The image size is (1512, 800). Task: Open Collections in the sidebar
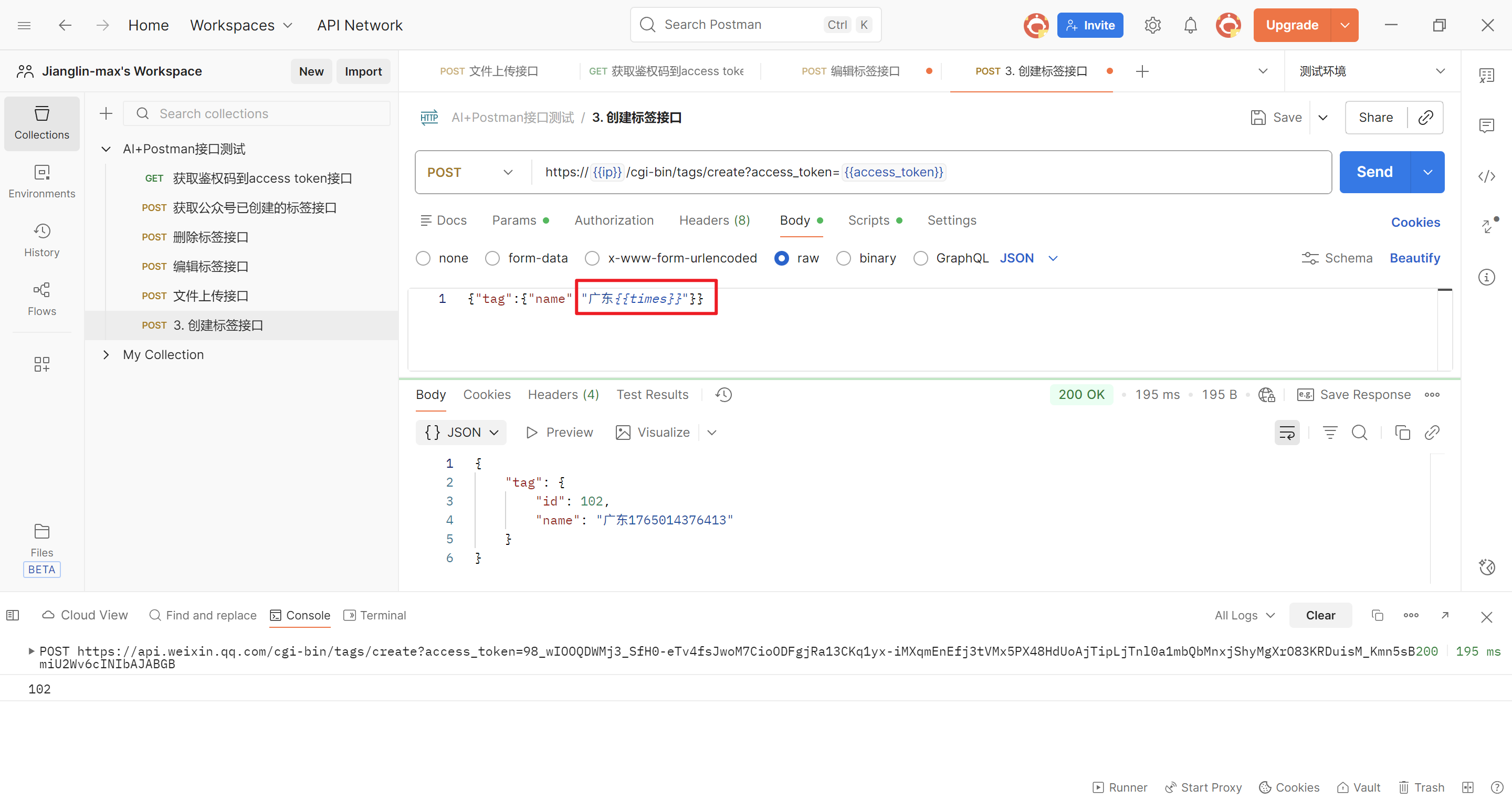[x=41, y=123]
